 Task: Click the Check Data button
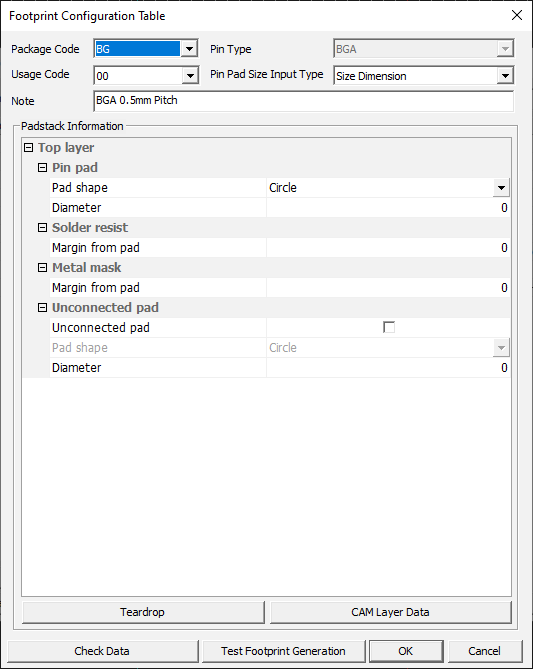[x=103, y=651]
